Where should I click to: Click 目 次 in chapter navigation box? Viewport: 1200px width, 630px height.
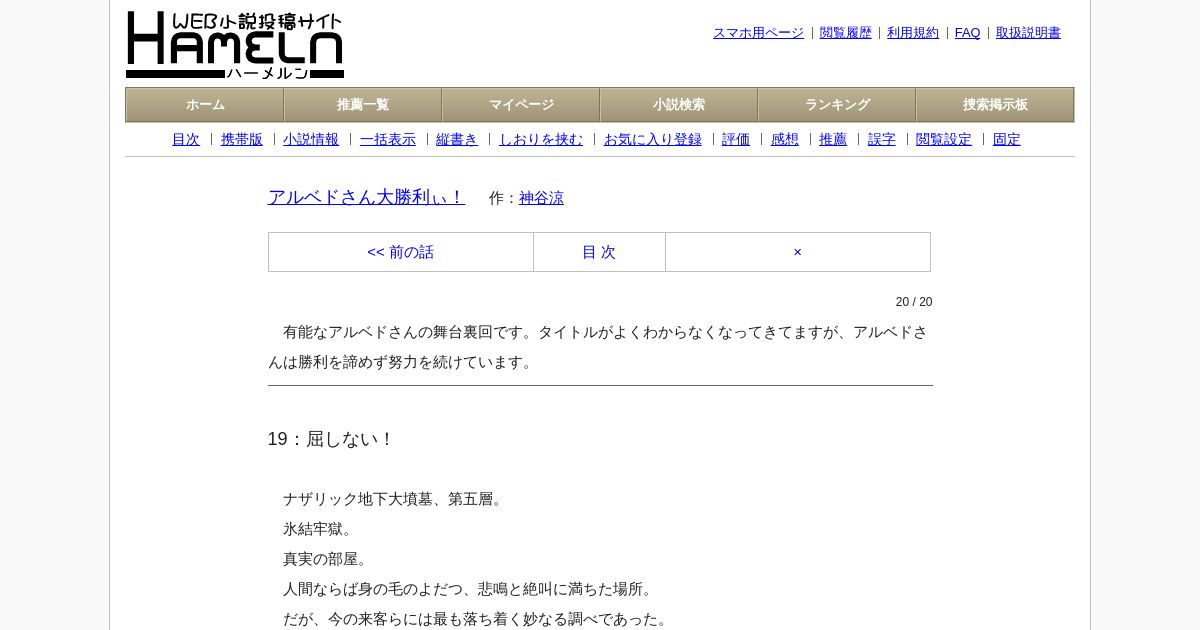tap(599, 252)
